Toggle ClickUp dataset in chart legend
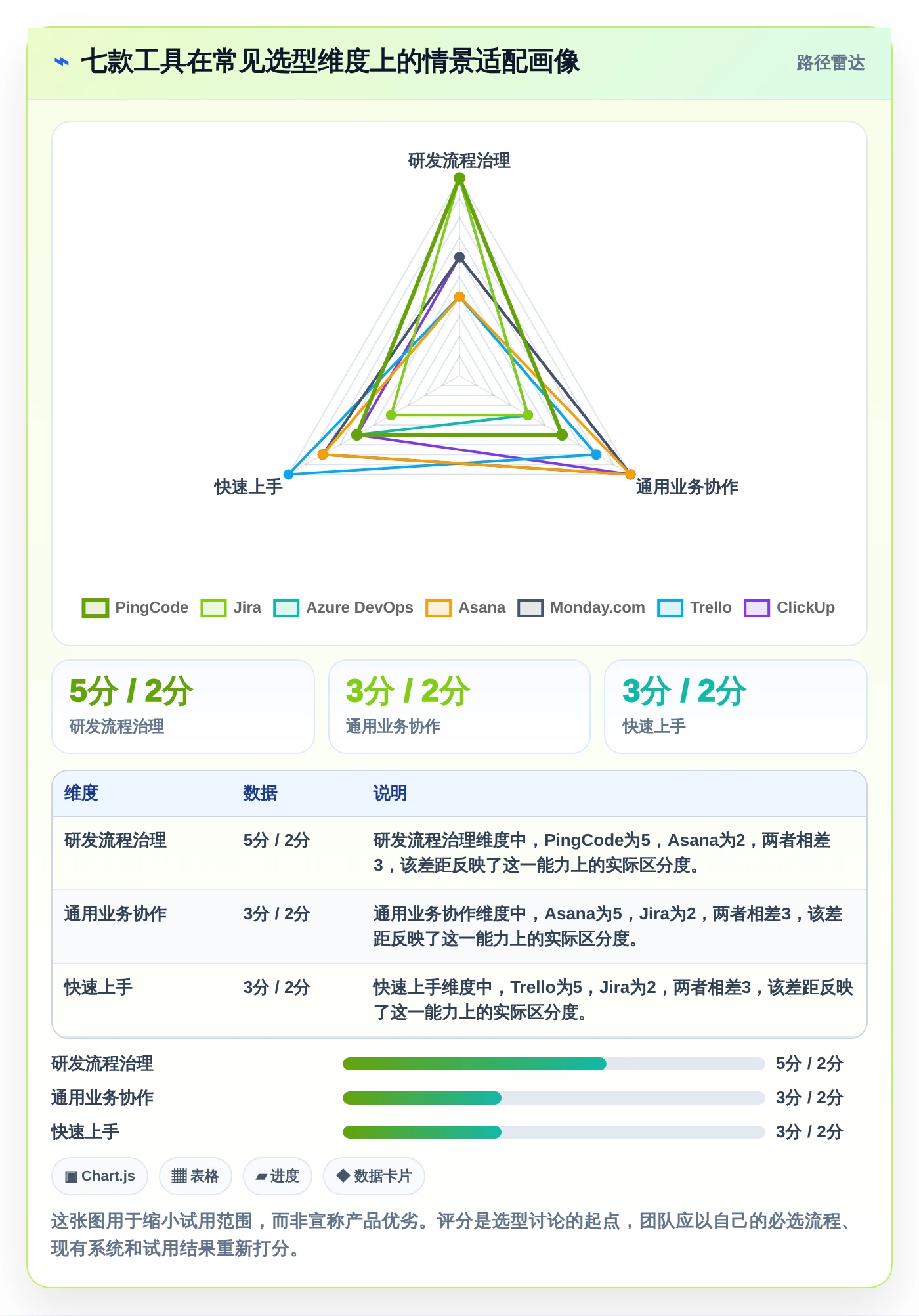 pyautogui.click(x=789, y=607)
